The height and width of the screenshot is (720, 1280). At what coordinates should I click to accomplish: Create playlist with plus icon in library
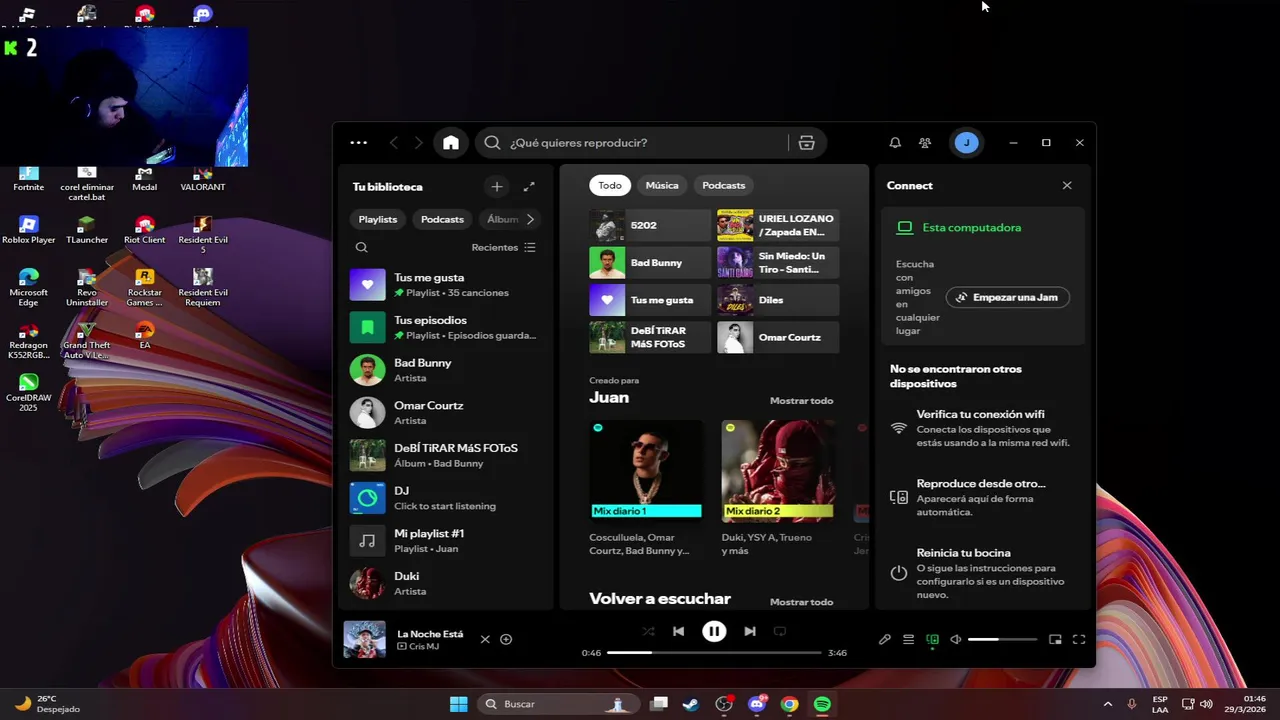[x=497, y=187]
